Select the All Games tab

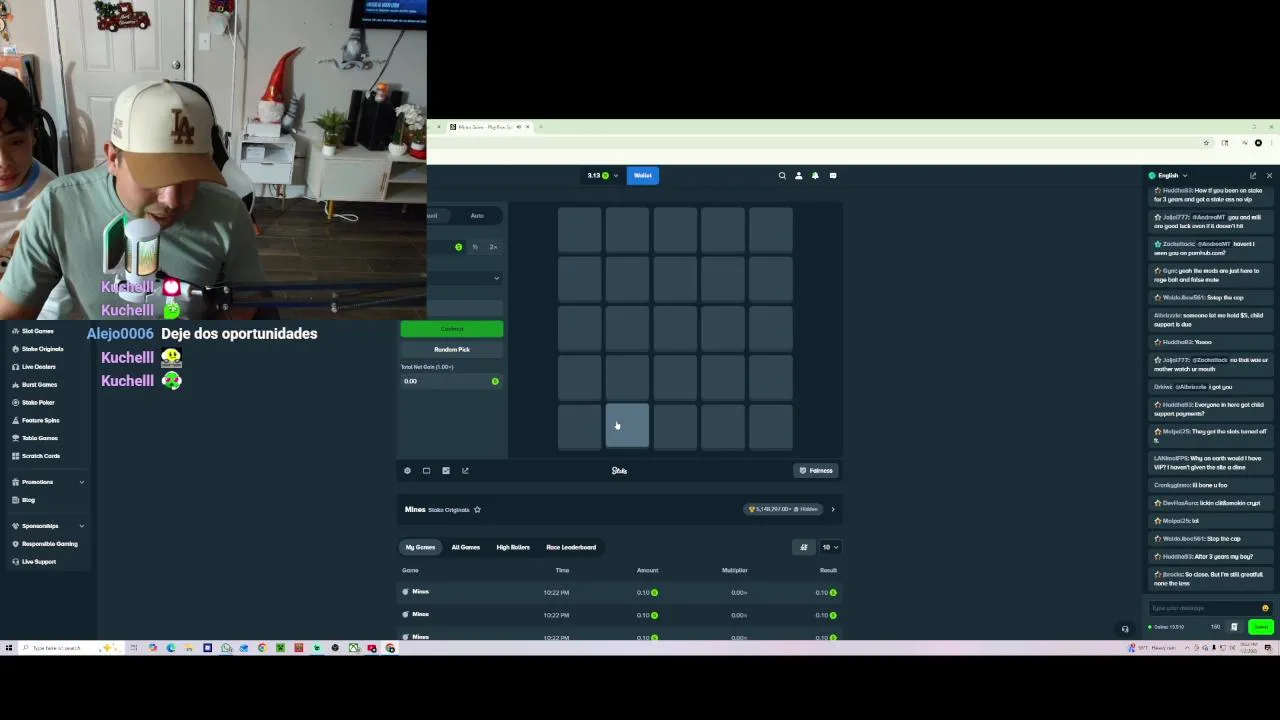(x=465, y=547)
